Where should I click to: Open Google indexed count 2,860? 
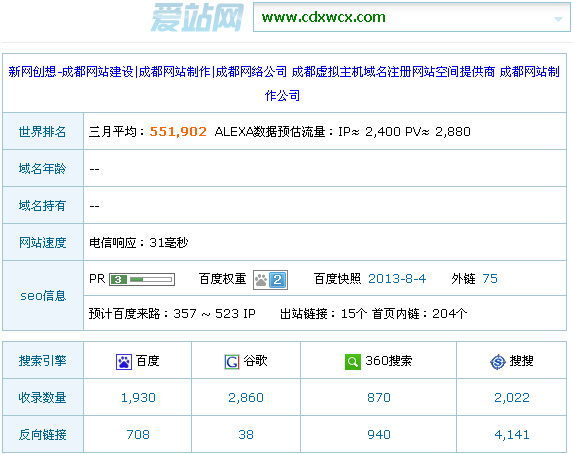click(246, 398)
